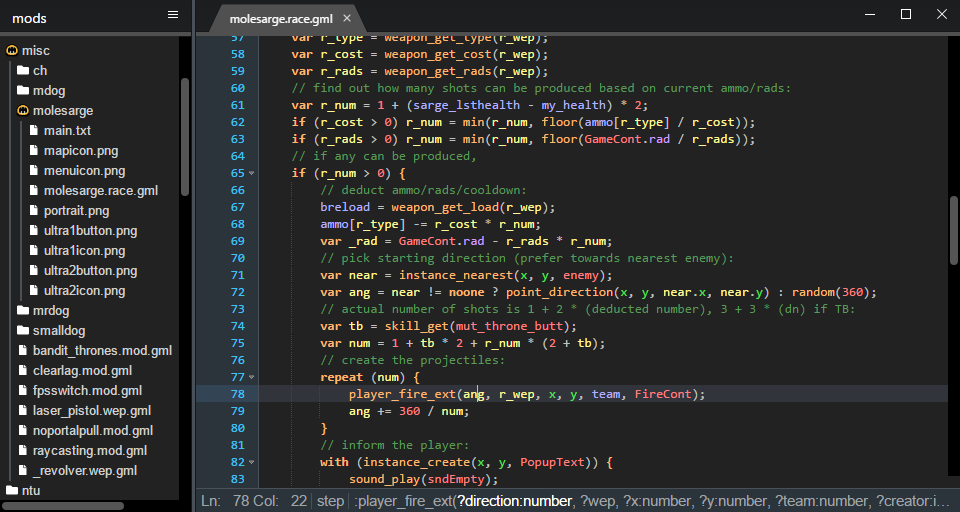Click the mdog folder icon
Image resolution: width=960 pixels, height=512 pixels.
point(23,91)
